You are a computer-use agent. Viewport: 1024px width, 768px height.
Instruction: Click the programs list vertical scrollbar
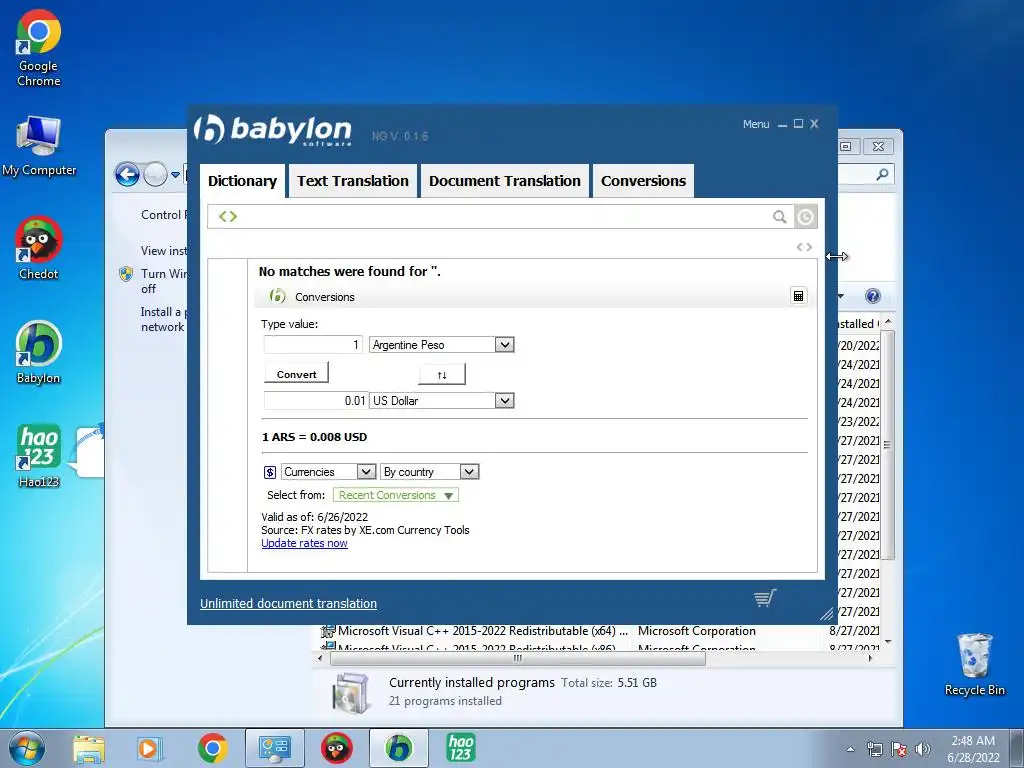pos(887,445)
